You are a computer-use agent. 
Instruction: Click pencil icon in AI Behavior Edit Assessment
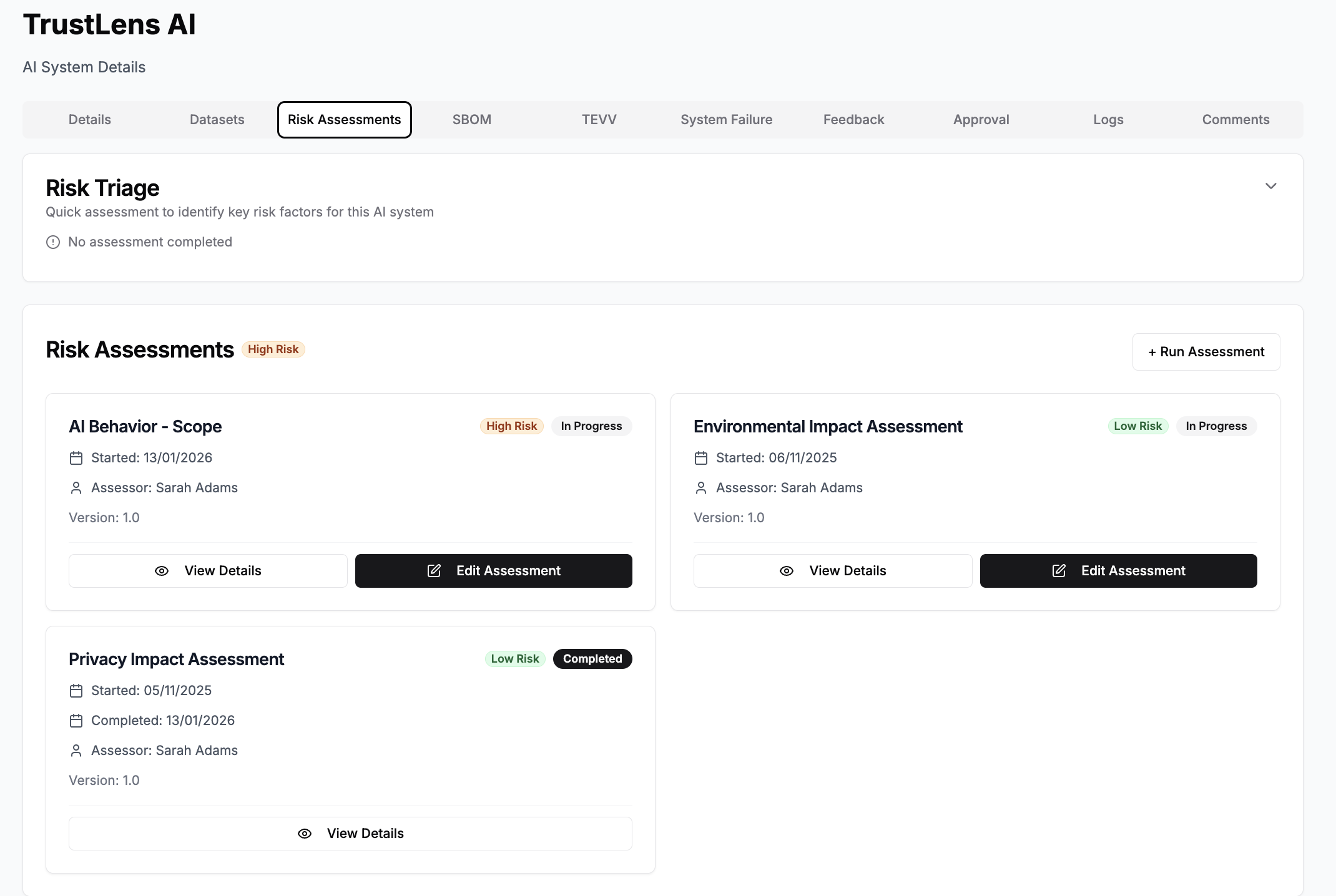click(434, 571)
